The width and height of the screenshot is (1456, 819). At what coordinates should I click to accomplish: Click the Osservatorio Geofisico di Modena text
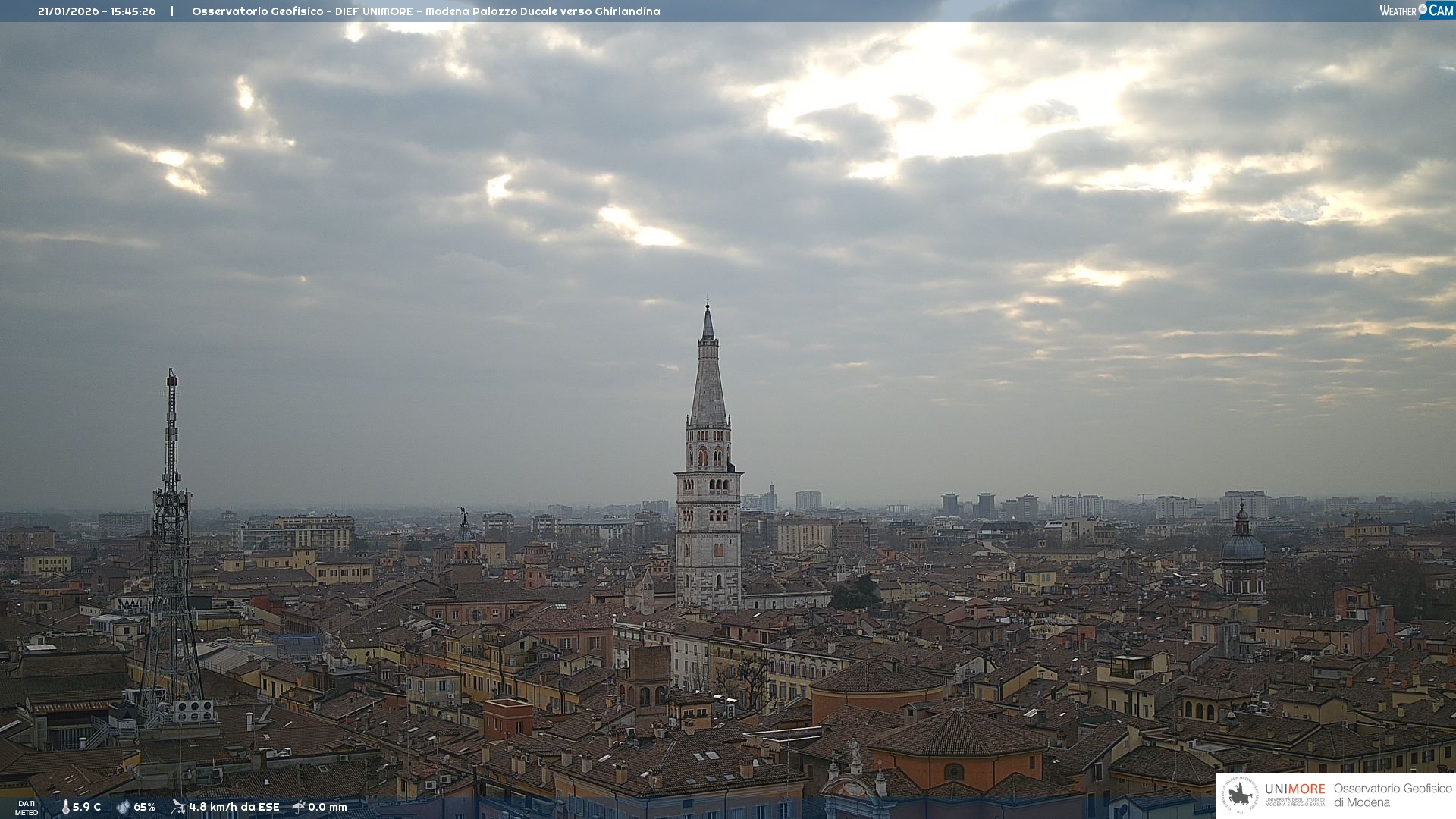click(1392, 795)
